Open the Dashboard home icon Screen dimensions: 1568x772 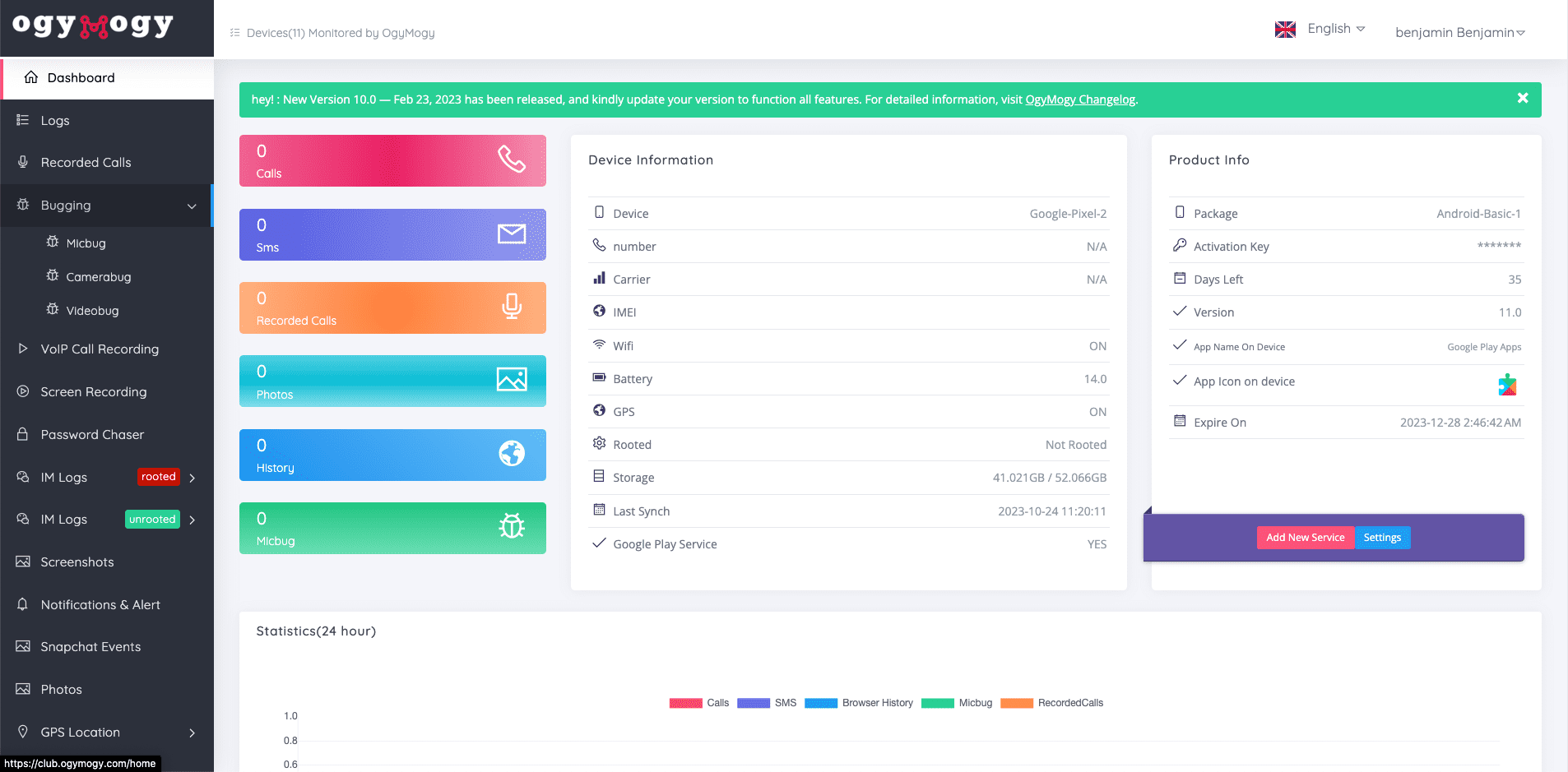pos(31,77)
